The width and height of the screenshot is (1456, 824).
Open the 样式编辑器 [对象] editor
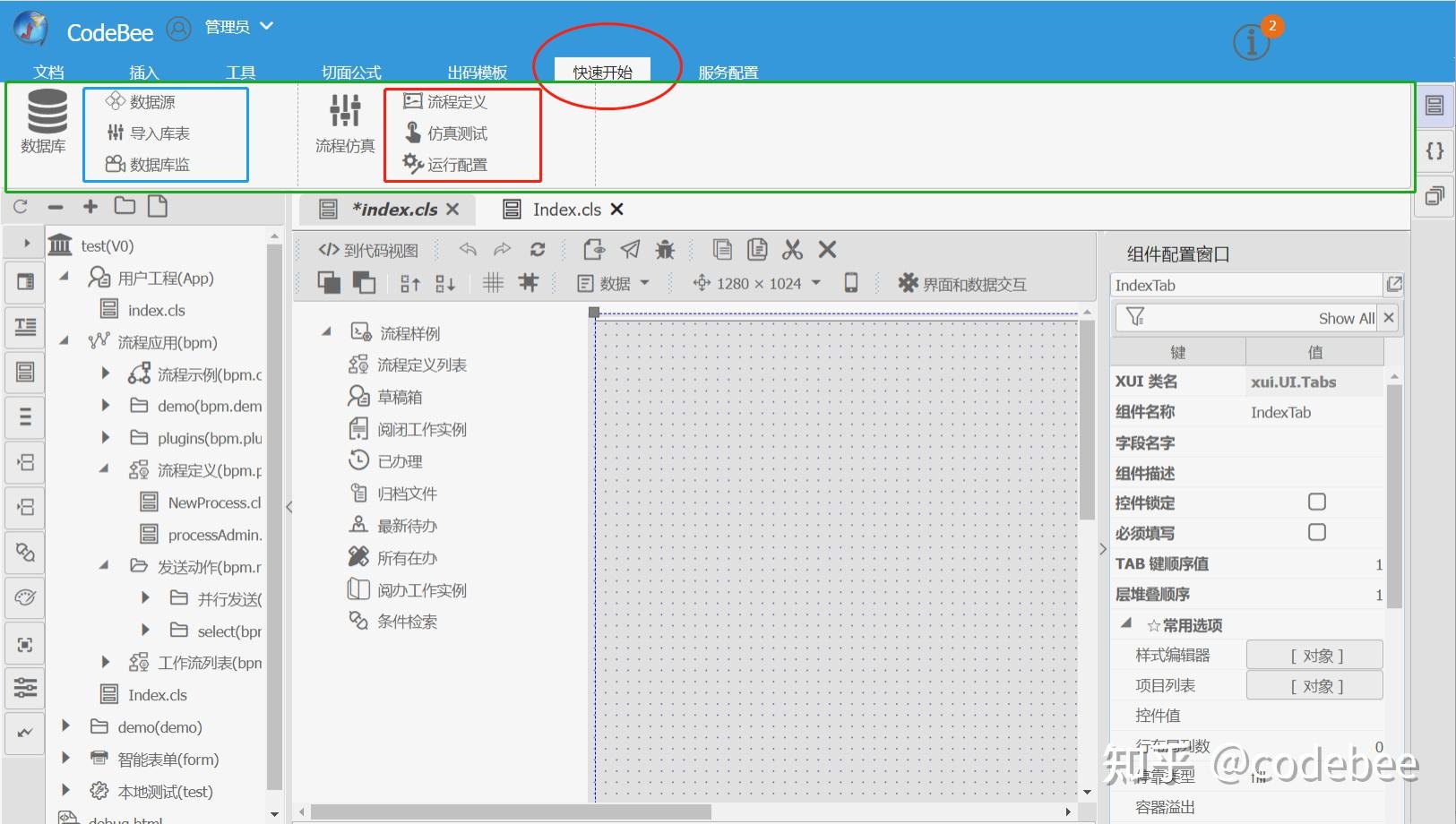pyautogui.click(x=1314, y=654)
